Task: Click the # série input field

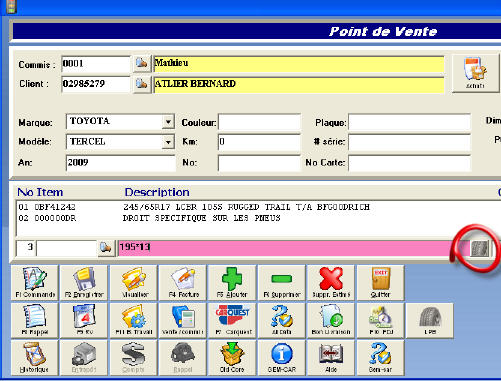Action: tap(409, 142)
